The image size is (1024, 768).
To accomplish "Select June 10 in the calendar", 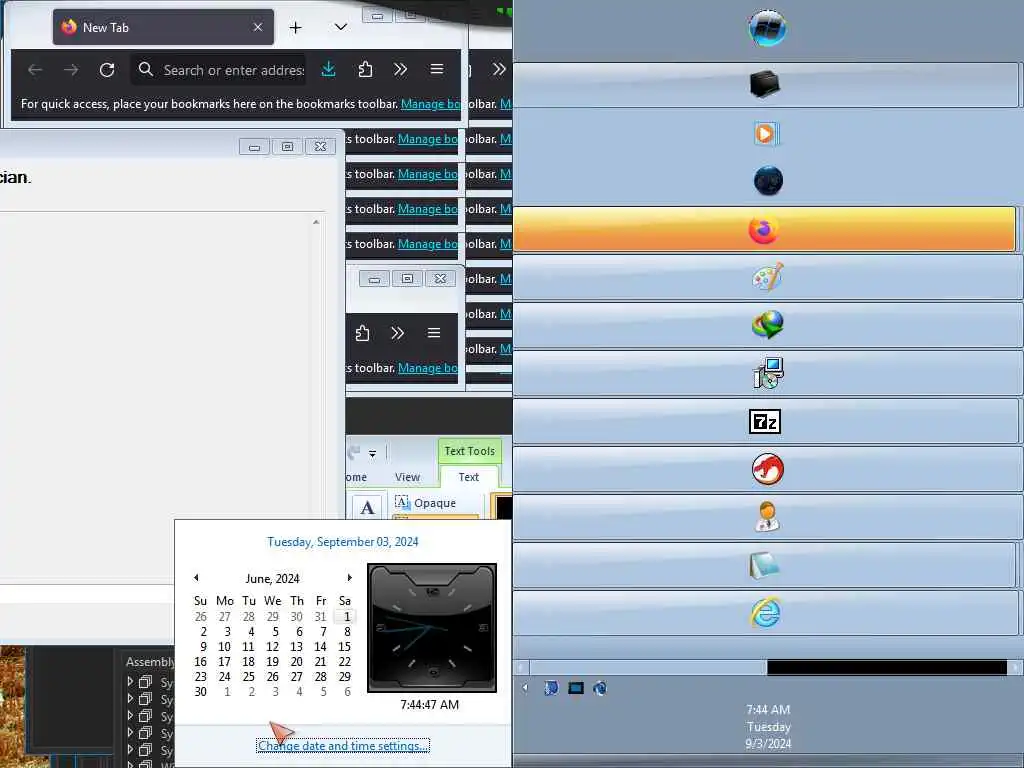I will point(224,647).
